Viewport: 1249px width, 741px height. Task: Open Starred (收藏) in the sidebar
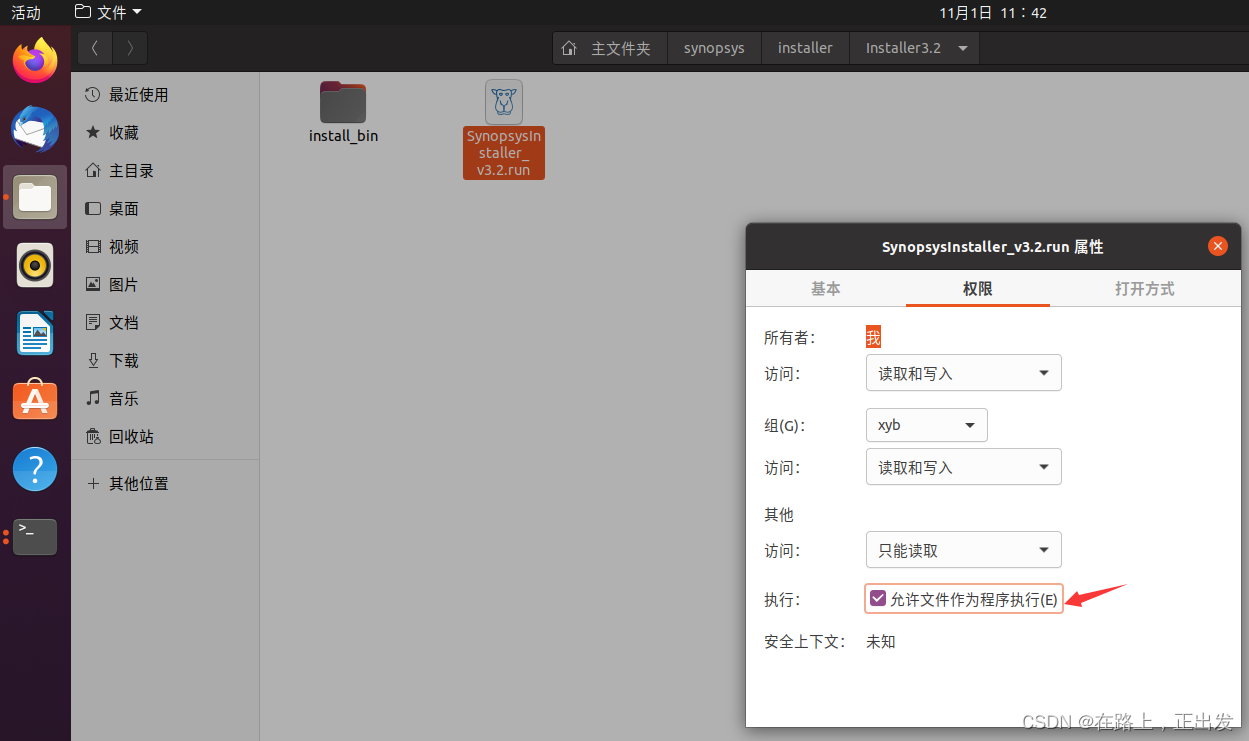[x=165, y=133]
